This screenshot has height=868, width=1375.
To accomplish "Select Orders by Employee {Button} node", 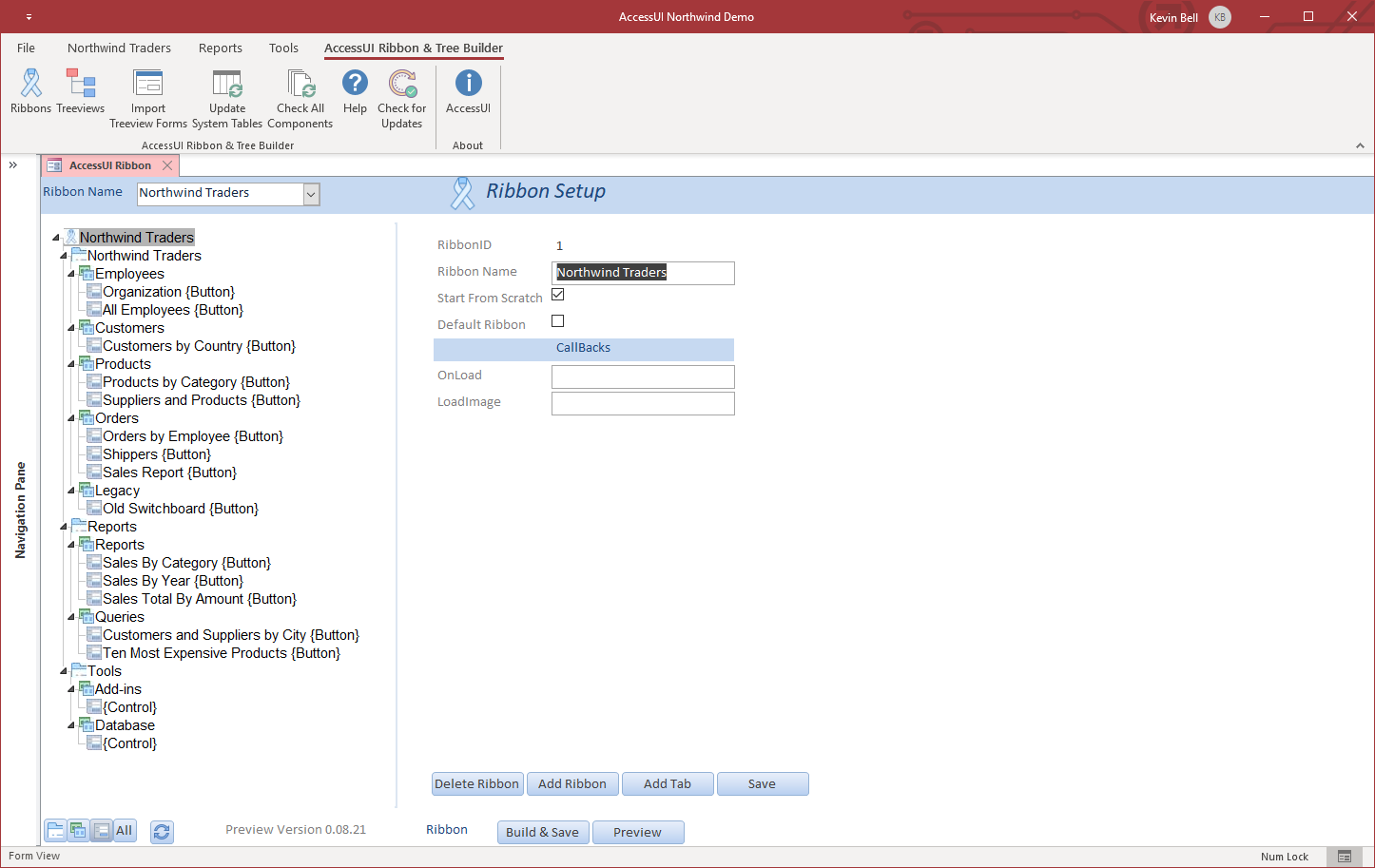I will (x=193, y=436).
